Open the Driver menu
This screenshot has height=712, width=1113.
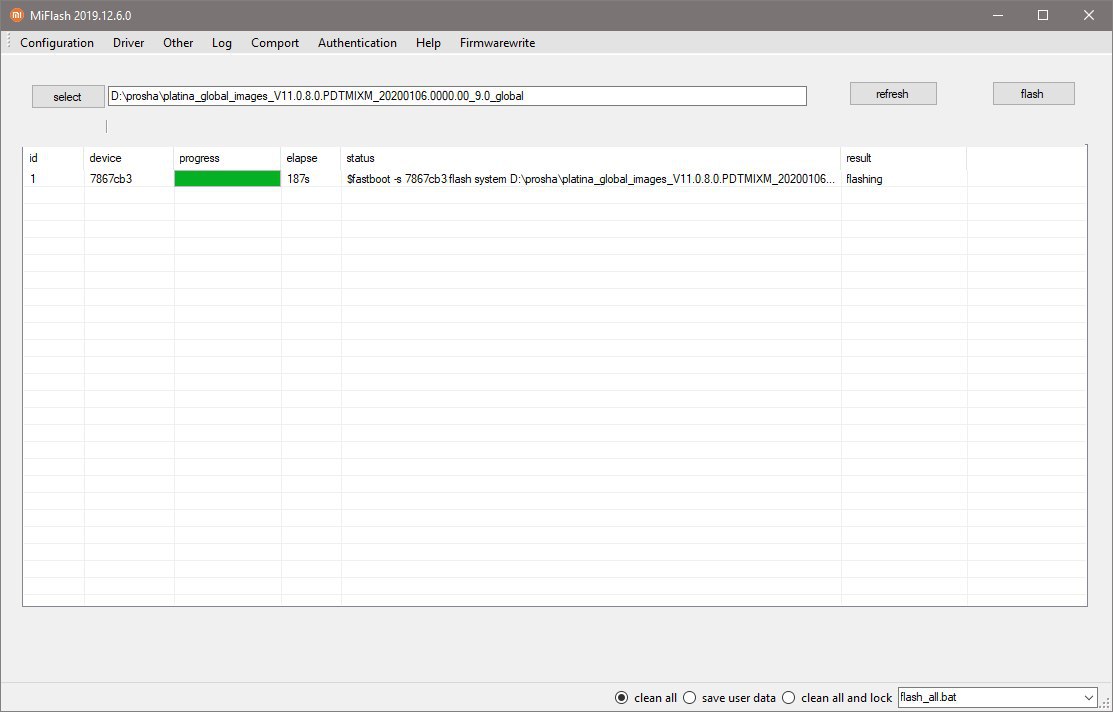click(x=128, y=43)
